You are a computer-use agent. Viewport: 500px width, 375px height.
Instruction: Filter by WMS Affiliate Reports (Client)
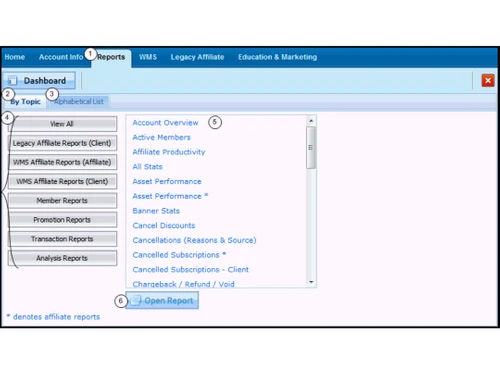coord(62,181)
